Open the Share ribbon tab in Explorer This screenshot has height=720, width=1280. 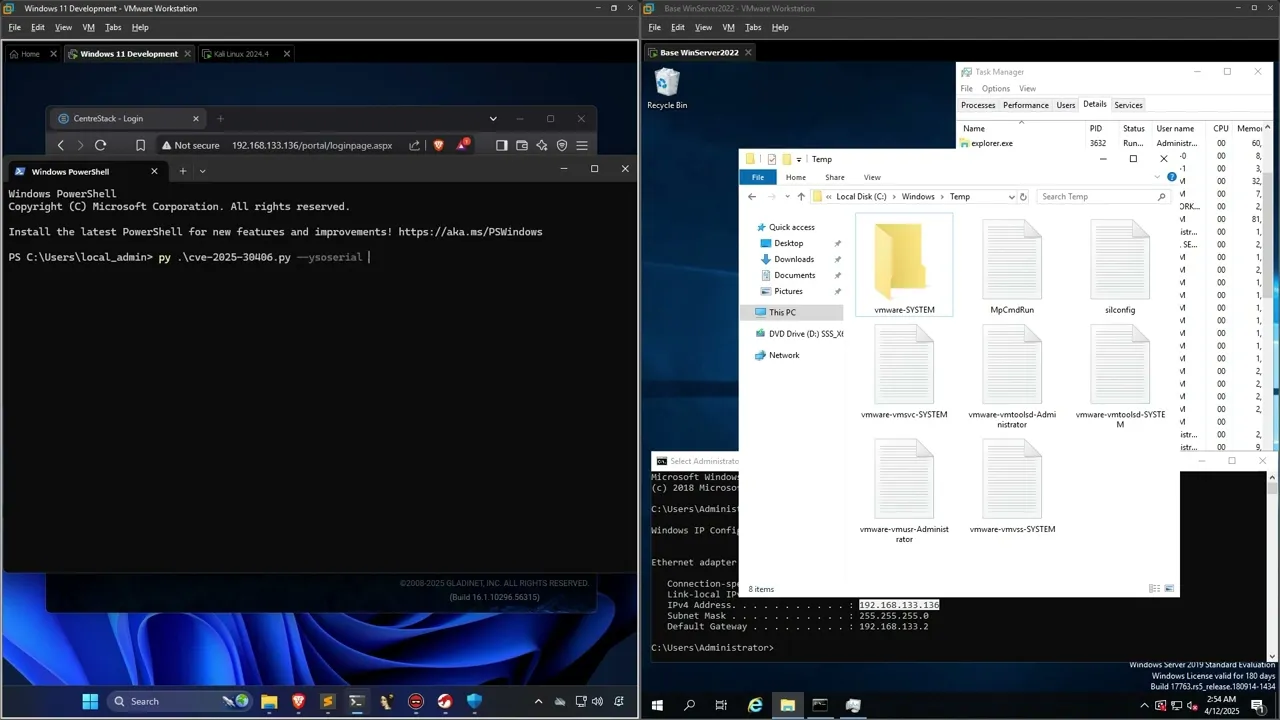click(x=834, y=177)
